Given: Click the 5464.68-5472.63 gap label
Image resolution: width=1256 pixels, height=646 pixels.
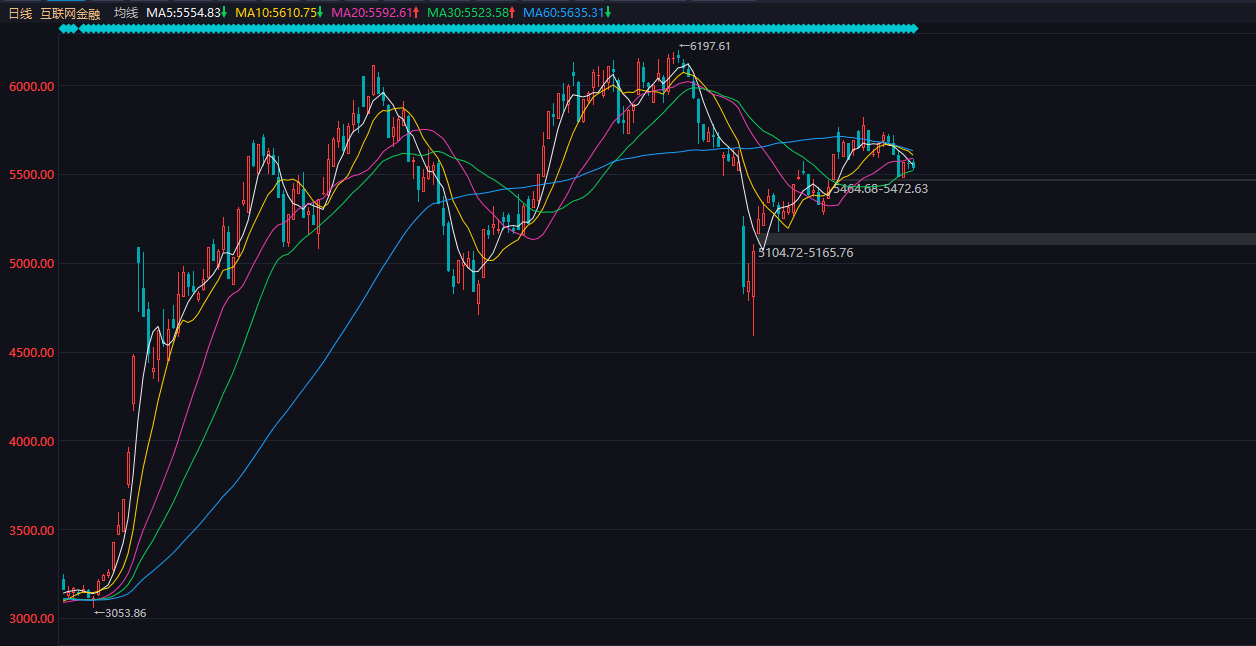Looking at the screenshot, I should (x=880, y=188).
